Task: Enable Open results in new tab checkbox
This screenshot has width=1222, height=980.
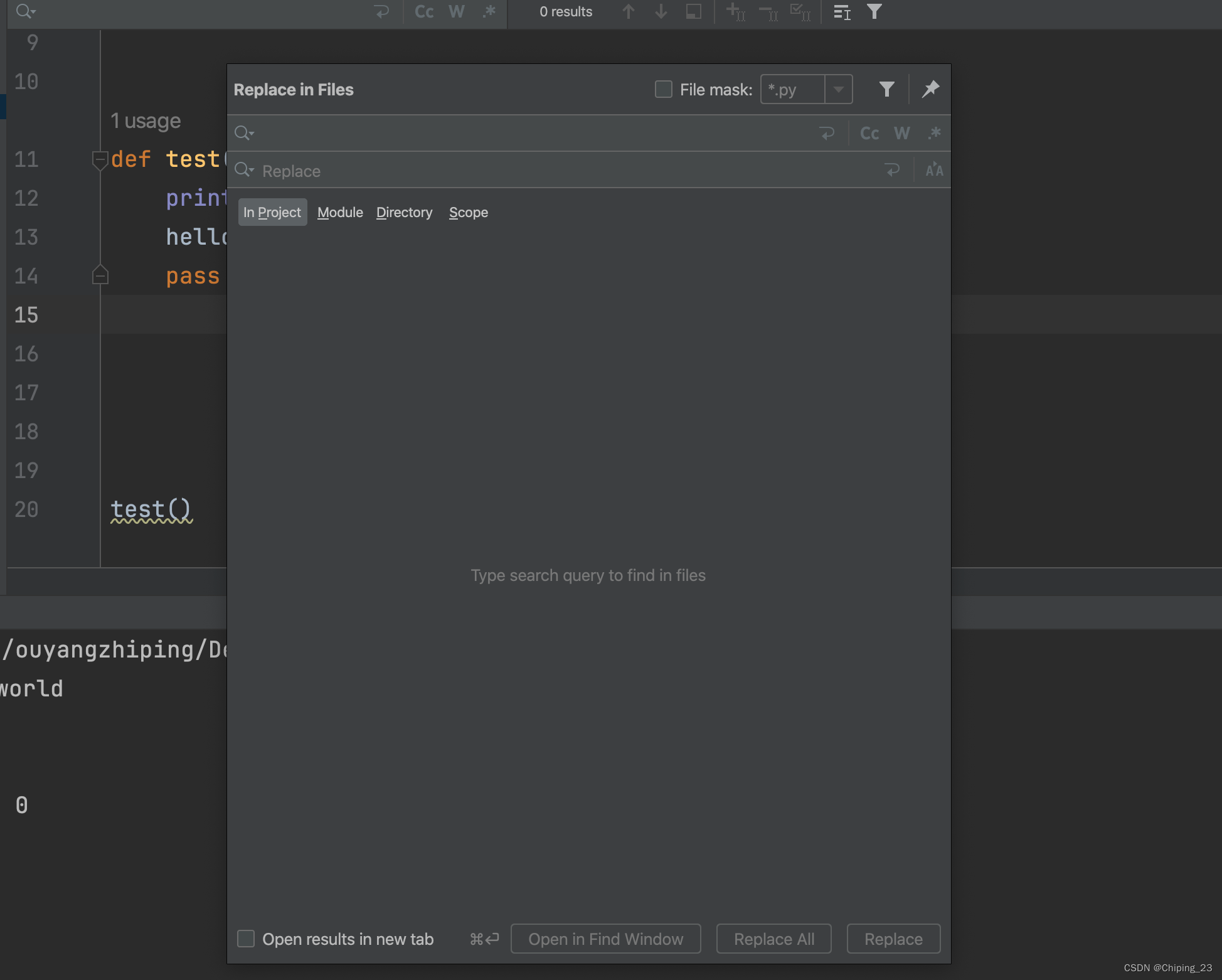Action: 246,939
